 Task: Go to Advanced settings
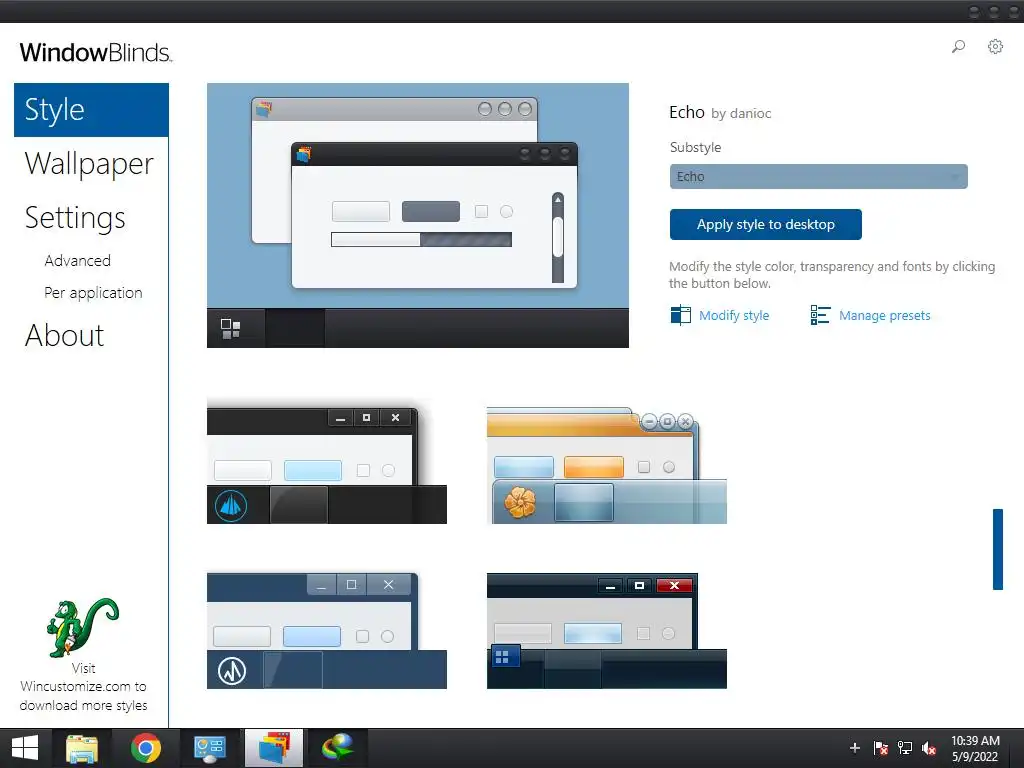(77, 261)
